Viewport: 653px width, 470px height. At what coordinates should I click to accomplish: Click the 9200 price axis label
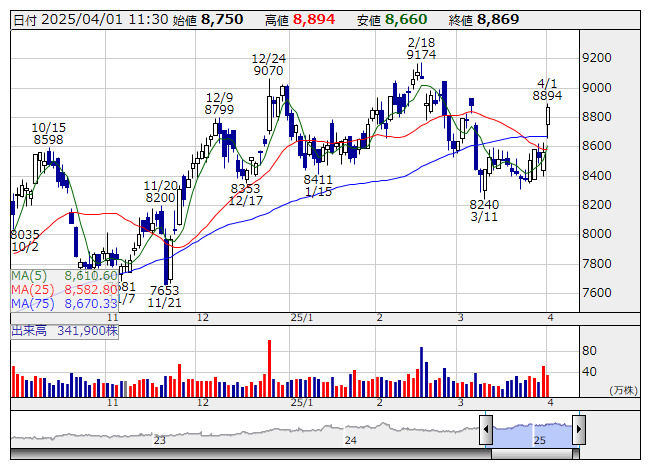[597, 58]
